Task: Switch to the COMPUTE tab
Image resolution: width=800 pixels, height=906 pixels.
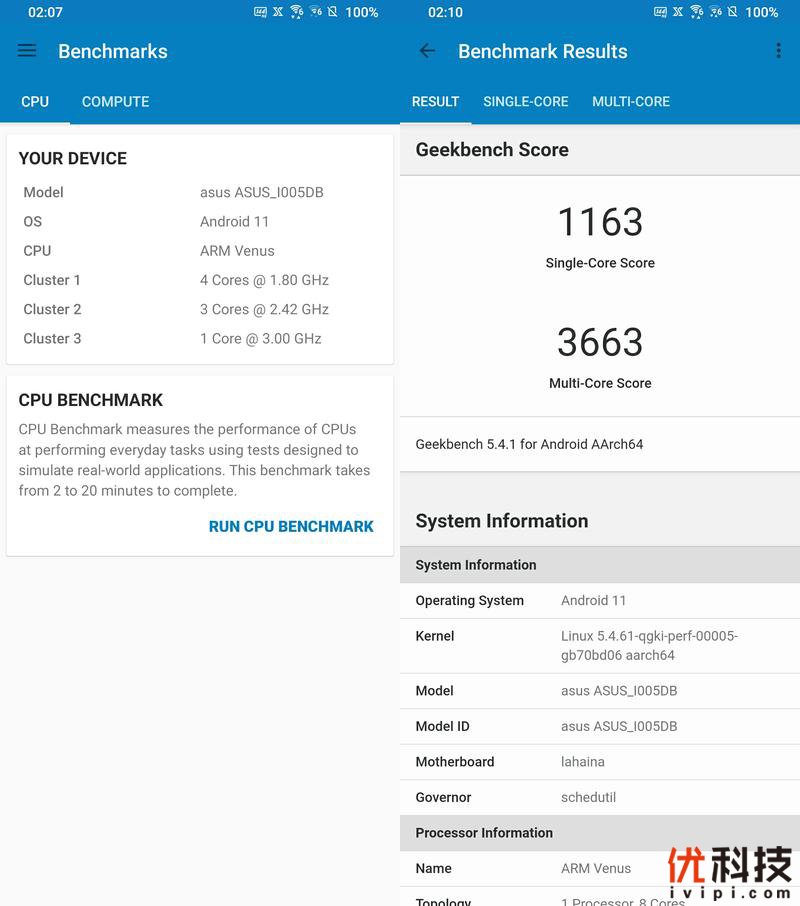Action: [115, 102]
